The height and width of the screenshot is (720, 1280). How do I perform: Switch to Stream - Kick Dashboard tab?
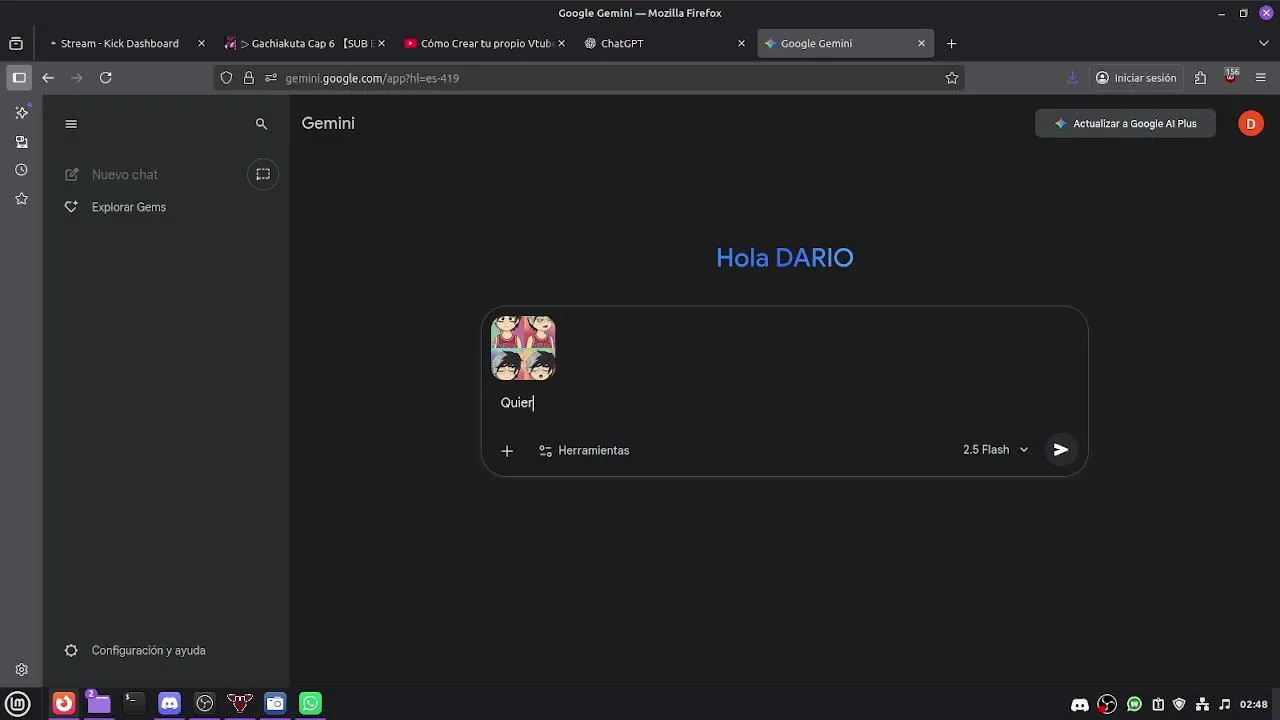point(120,44)
